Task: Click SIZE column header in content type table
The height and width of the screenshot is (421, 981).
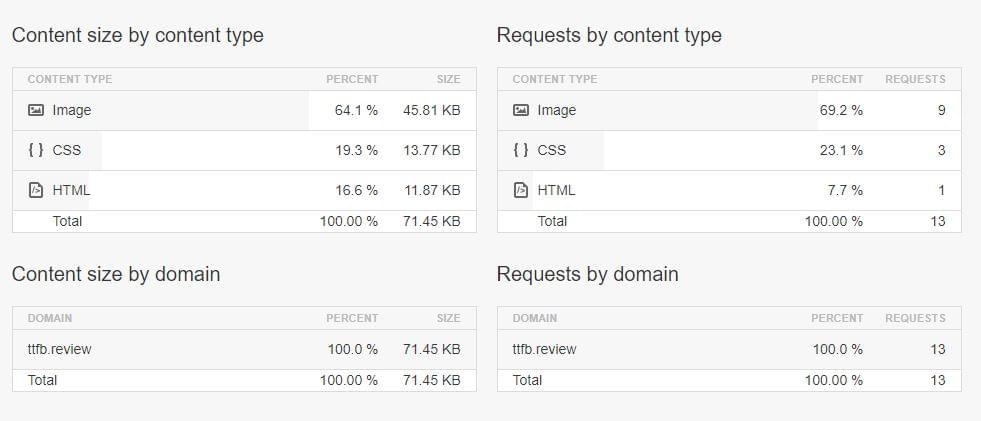Action: (x=448, y=79)
